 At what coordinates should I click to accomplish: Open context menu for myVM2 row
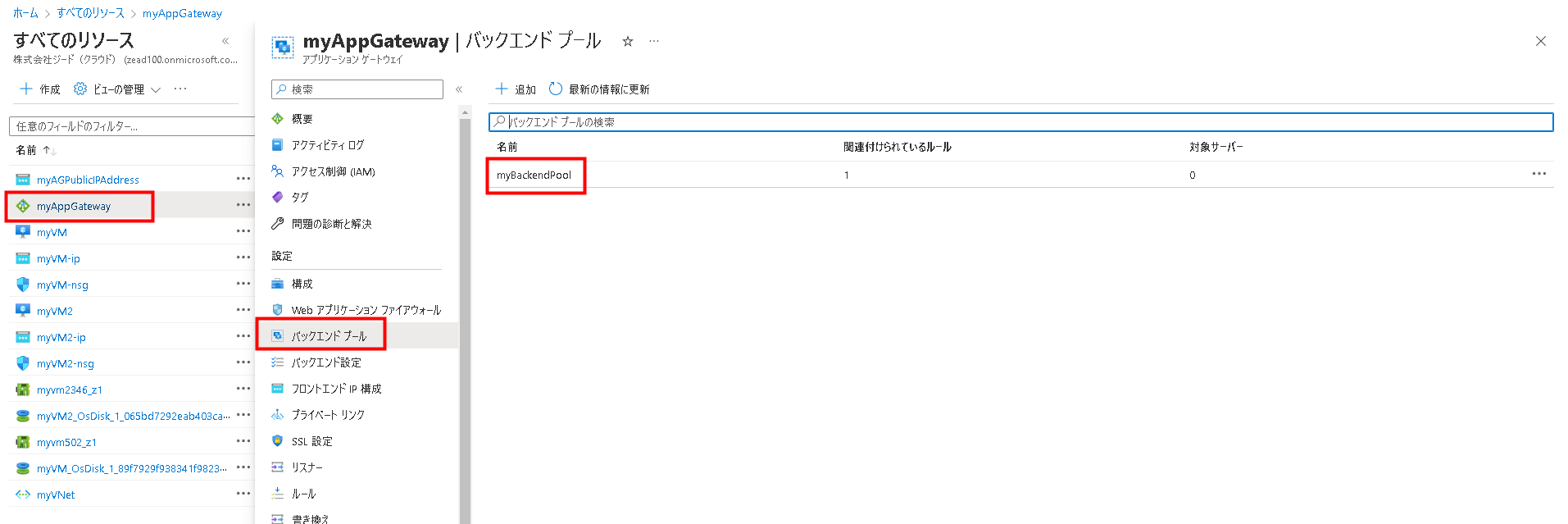point(243,310)
